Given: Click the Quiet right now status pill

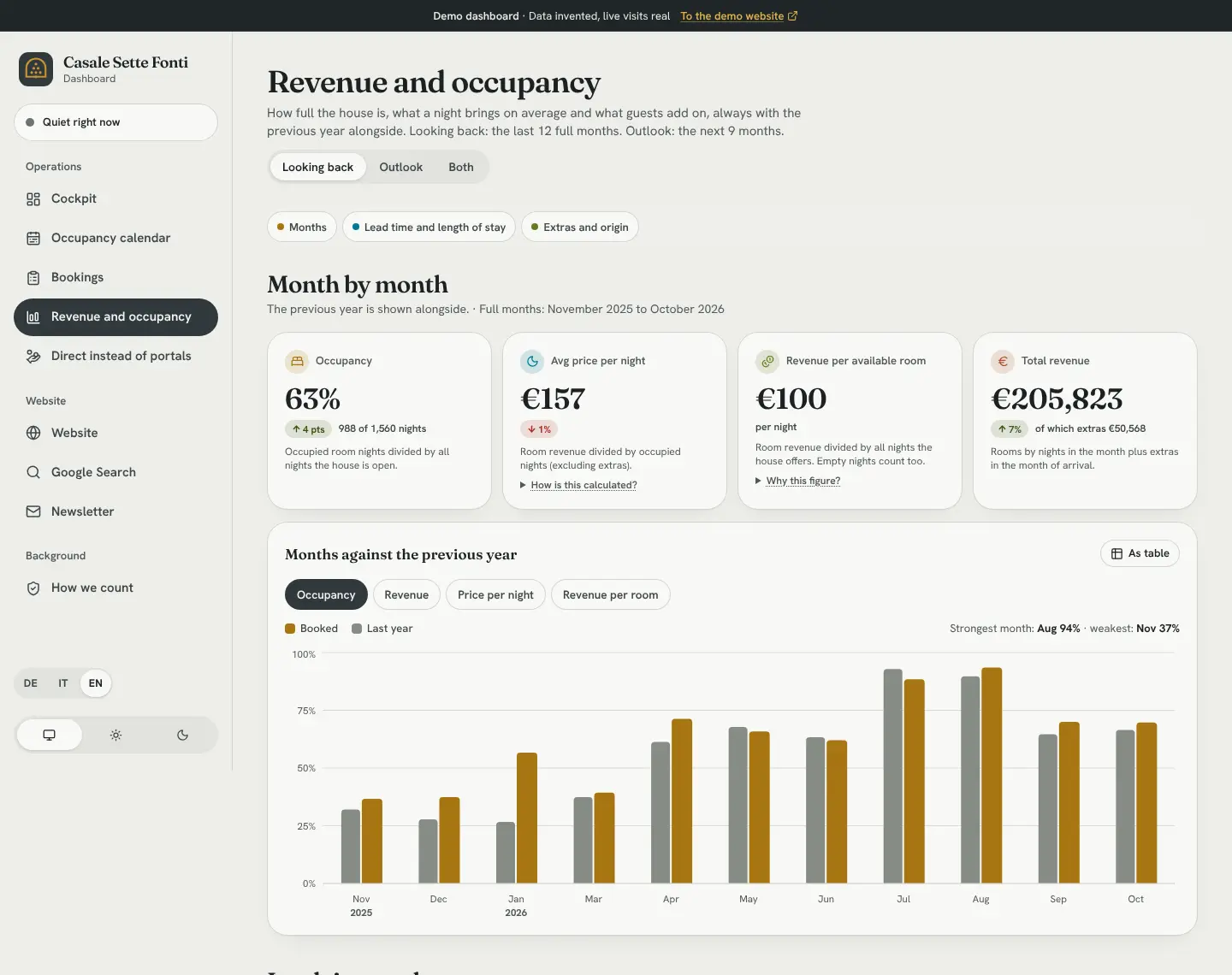Looking at the screenshot, I should 115,122.
